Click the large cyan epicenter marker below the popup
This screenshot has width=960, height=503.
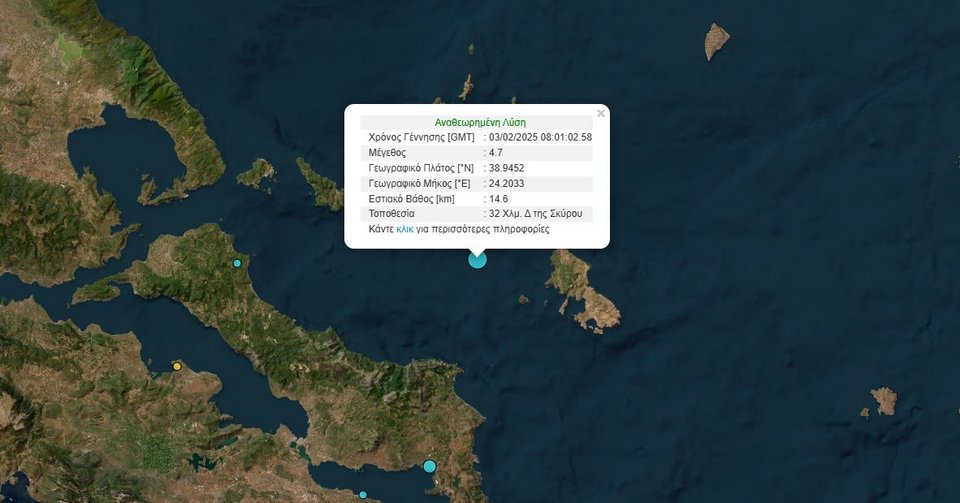pyautogui.click(x=478, y=260)
